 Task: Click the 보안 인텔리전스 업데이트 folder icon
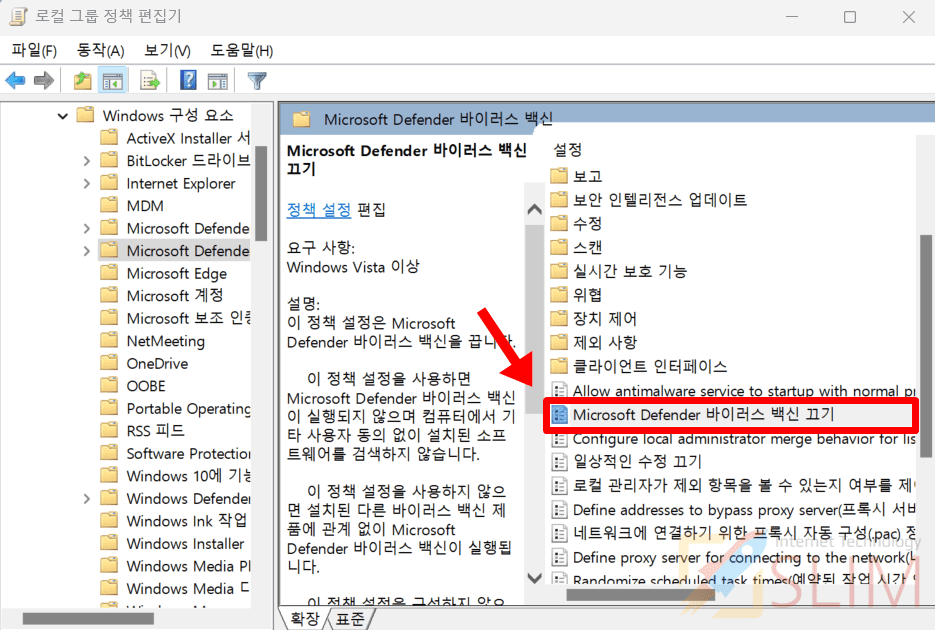pos(559,199)
